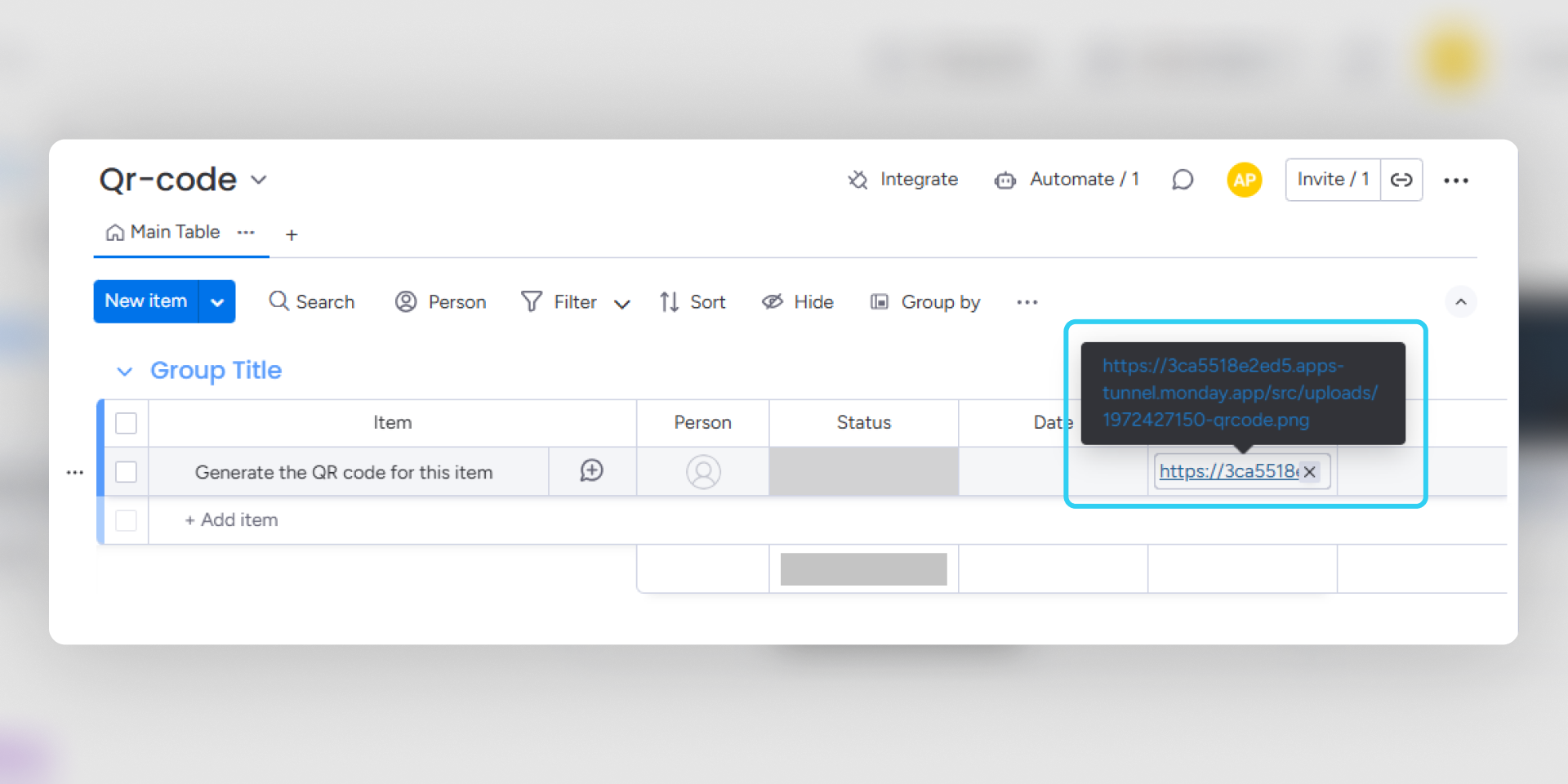Open Qr-code board title dropdown chevron
This screenshot has width=1568, height=784.
coord(259,180)
